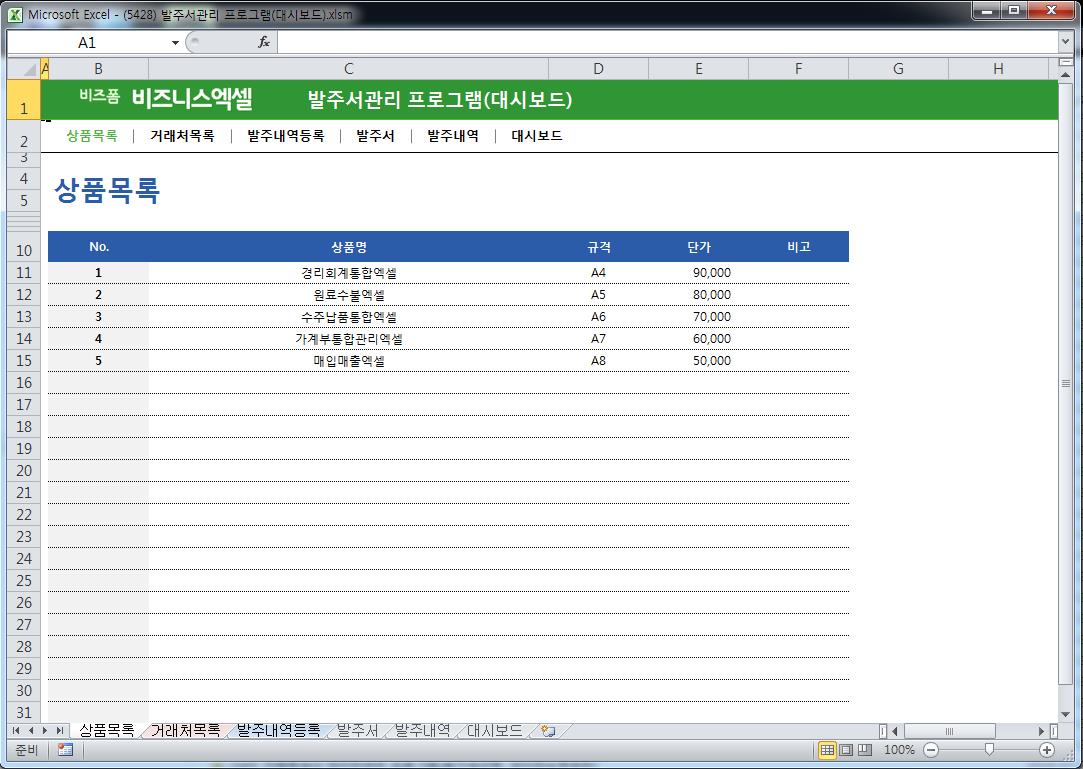Switch to the 대시보드 sheet tab
Image resolution: width=1083 pixels, height=769 pixels.
pyautogui.click(x=495, y=730)
